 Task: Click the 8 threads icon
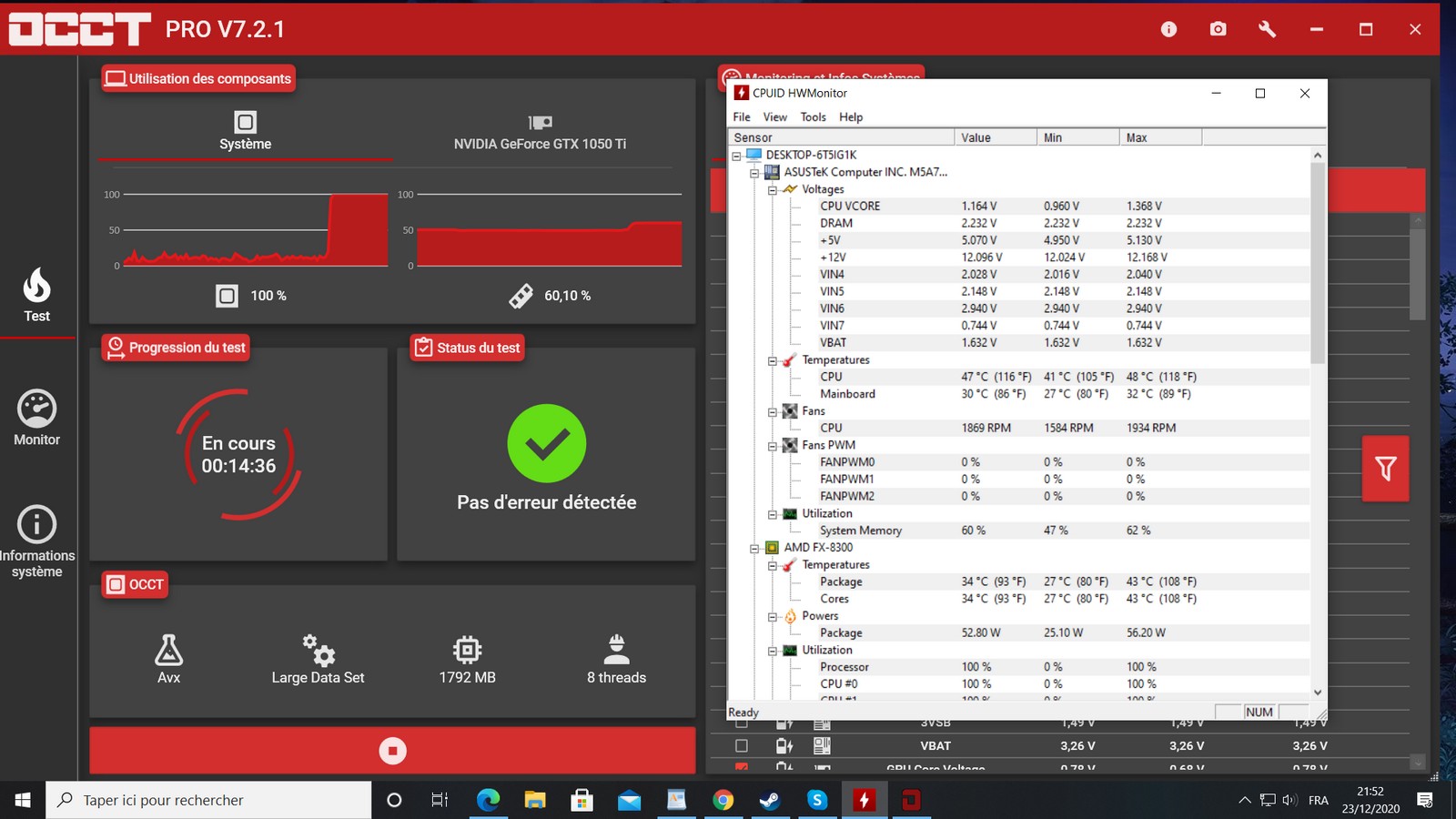[616, 650]
